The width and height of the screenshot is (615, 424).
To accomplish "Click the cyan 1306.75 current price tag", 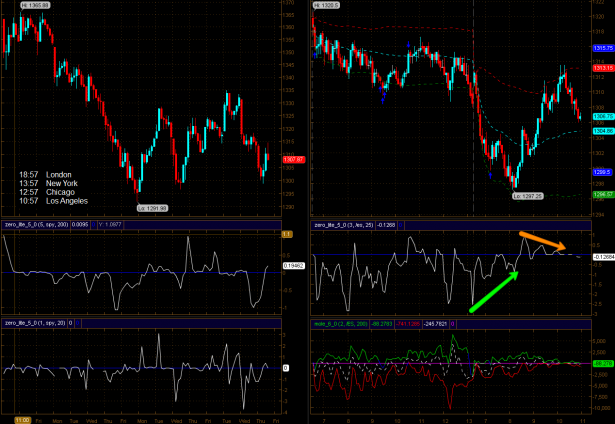I will [x=603, y=117].
